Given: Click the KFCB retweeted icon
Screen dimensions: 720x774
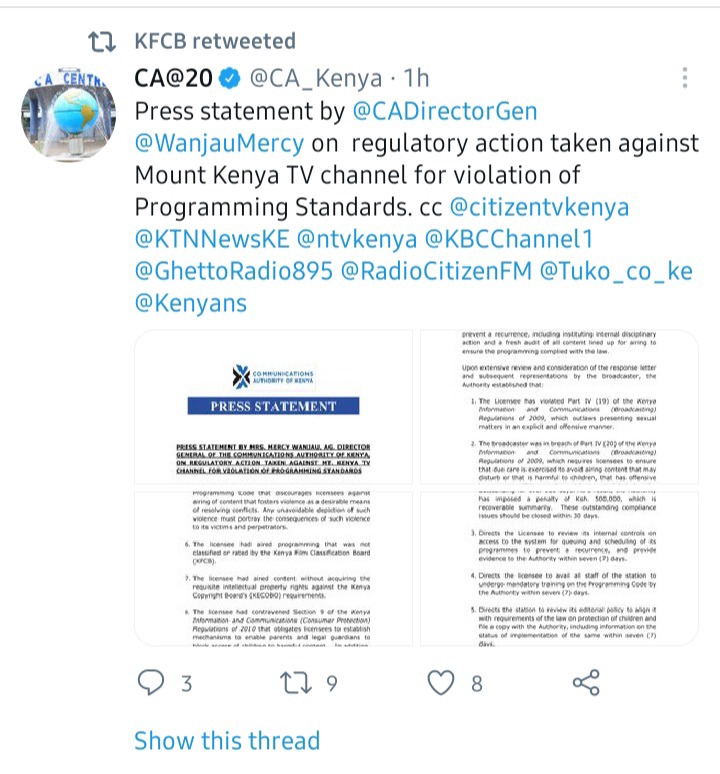Looking at the screenshot, I should coord(102,41).
